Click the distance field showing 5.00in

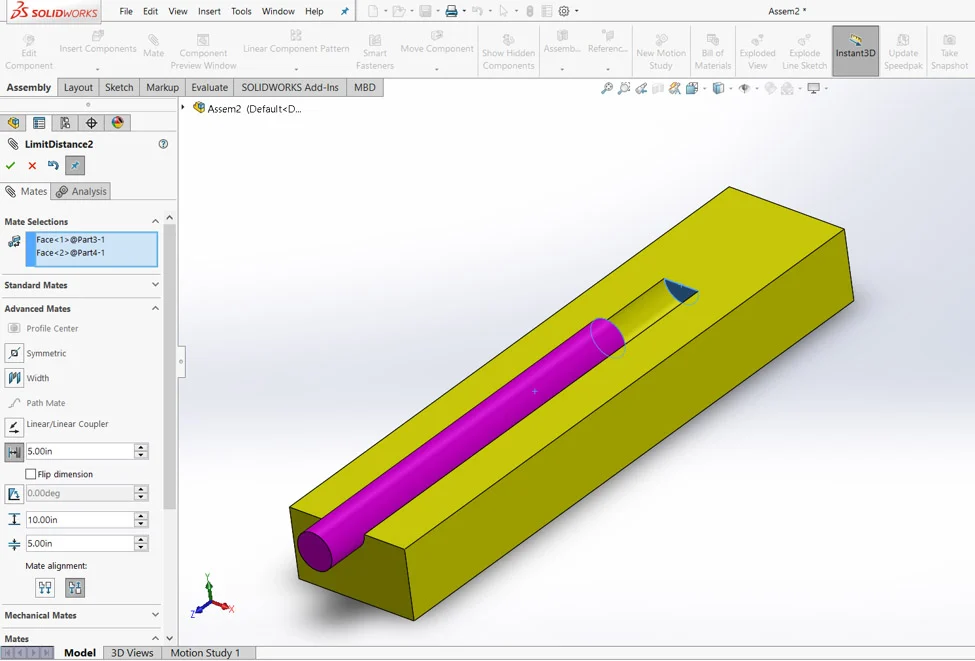coord(80,451)
